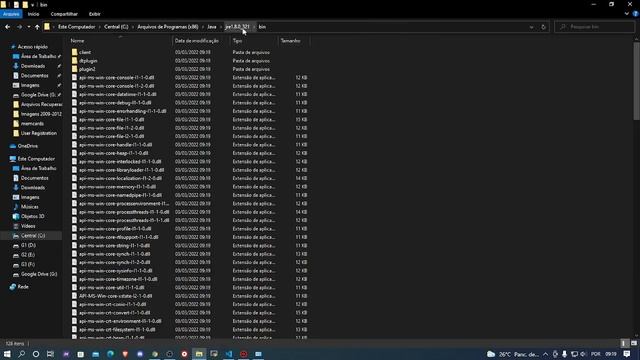Select file api-ms-win-core-console-l1-1-0.dll
Image resolution: width=640 pixels, height=360 pixels.
pos(117,78)
